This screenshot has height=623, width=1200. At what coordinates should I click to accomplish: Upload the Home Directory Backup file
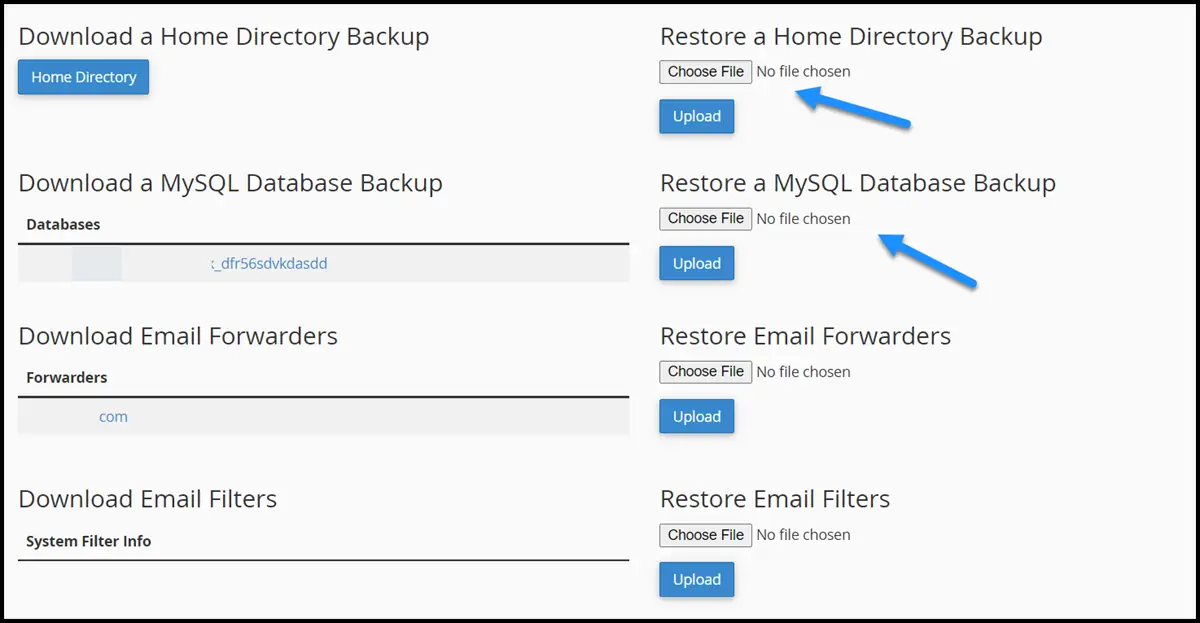(x=696, y=116)
